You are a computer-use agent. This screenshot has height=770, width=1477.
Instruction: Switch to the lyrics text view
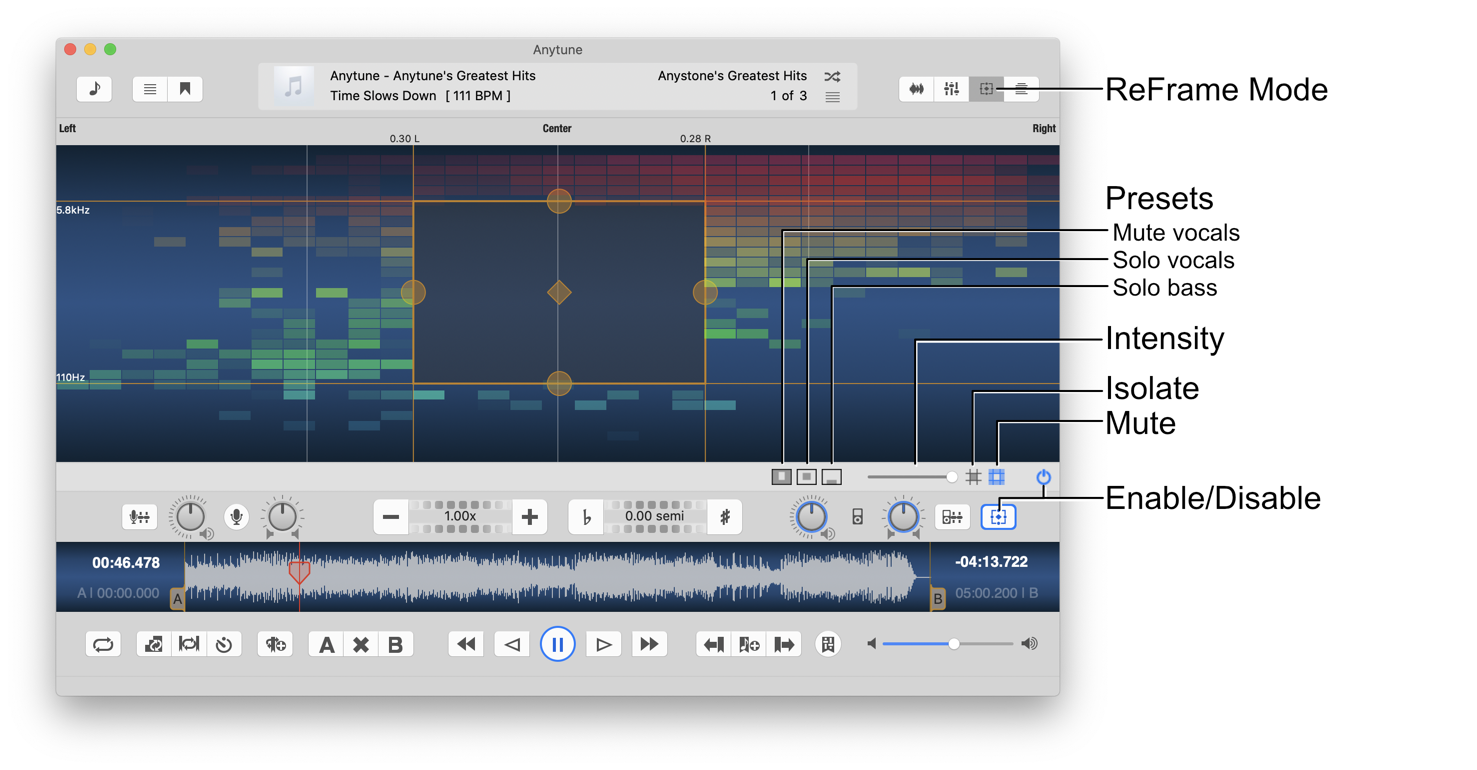tap(1021, 89)
